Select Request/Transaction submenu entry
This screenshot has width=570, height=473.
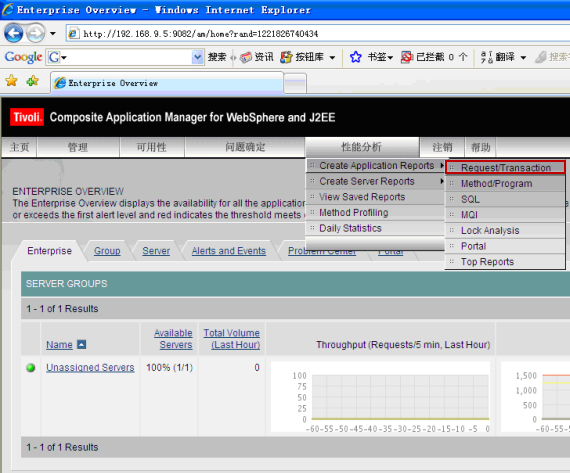pos(505,168)
